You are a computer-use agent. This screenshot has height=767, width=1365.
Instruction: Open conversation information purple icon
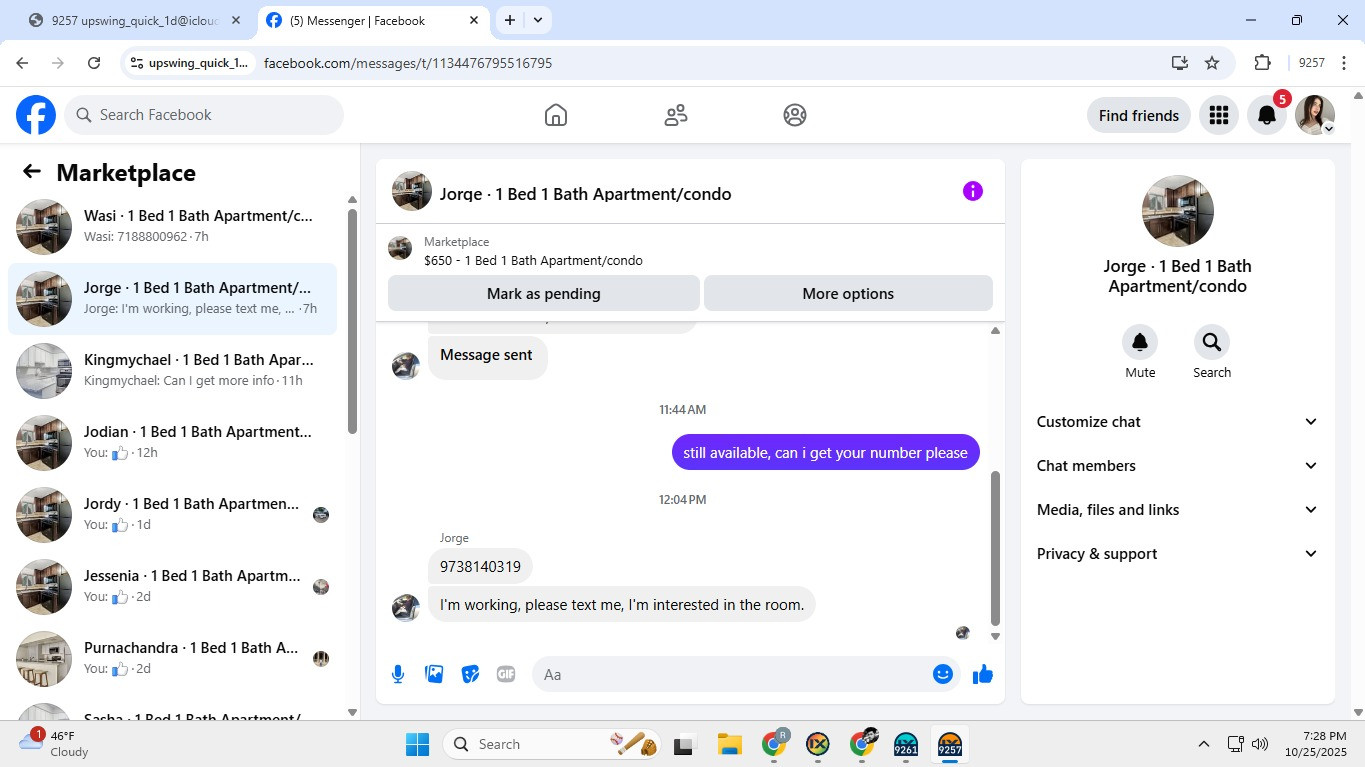click(973, 191)
